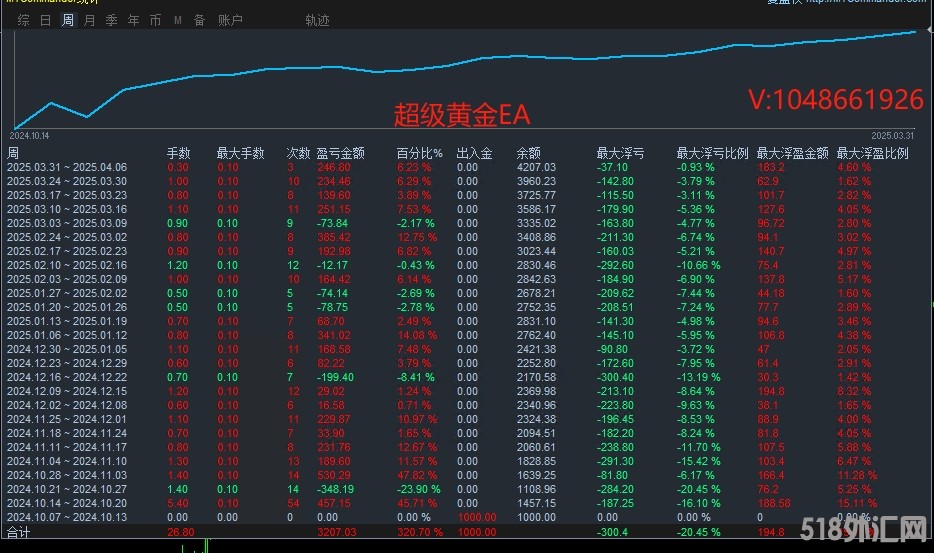Screen dimensions: 934x553
Task: Switch to the 季 quarterly tab
Action: tap(112, 20)
